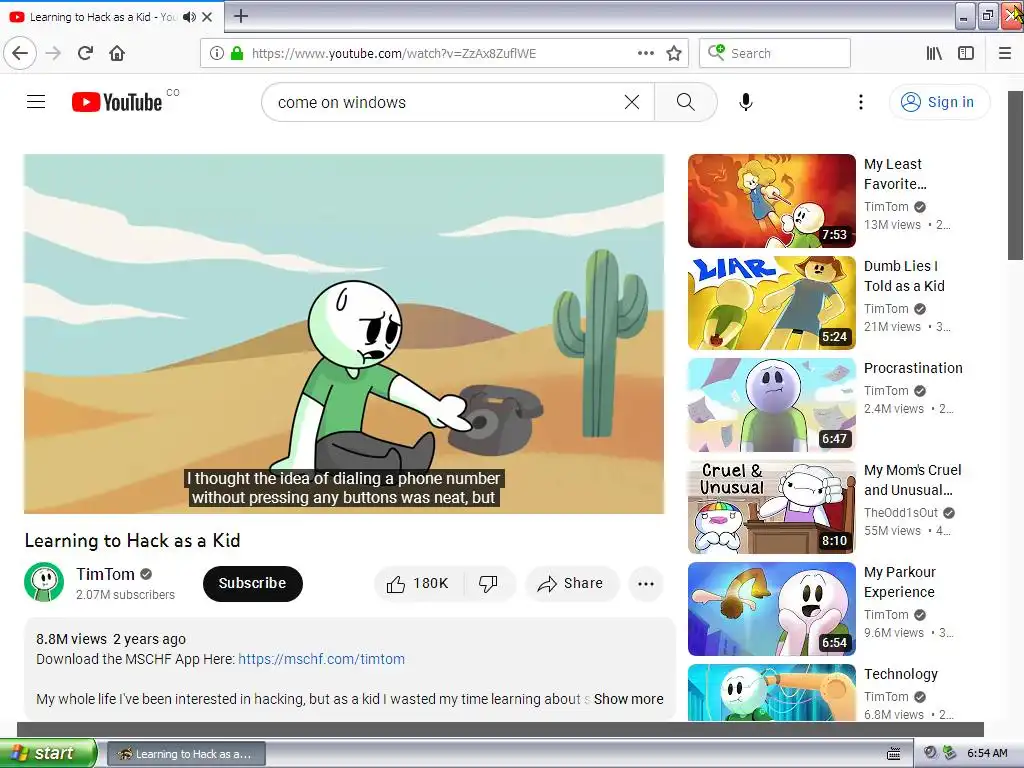
Task: Open the YouTube guide menu
Action: coord(36,102)
